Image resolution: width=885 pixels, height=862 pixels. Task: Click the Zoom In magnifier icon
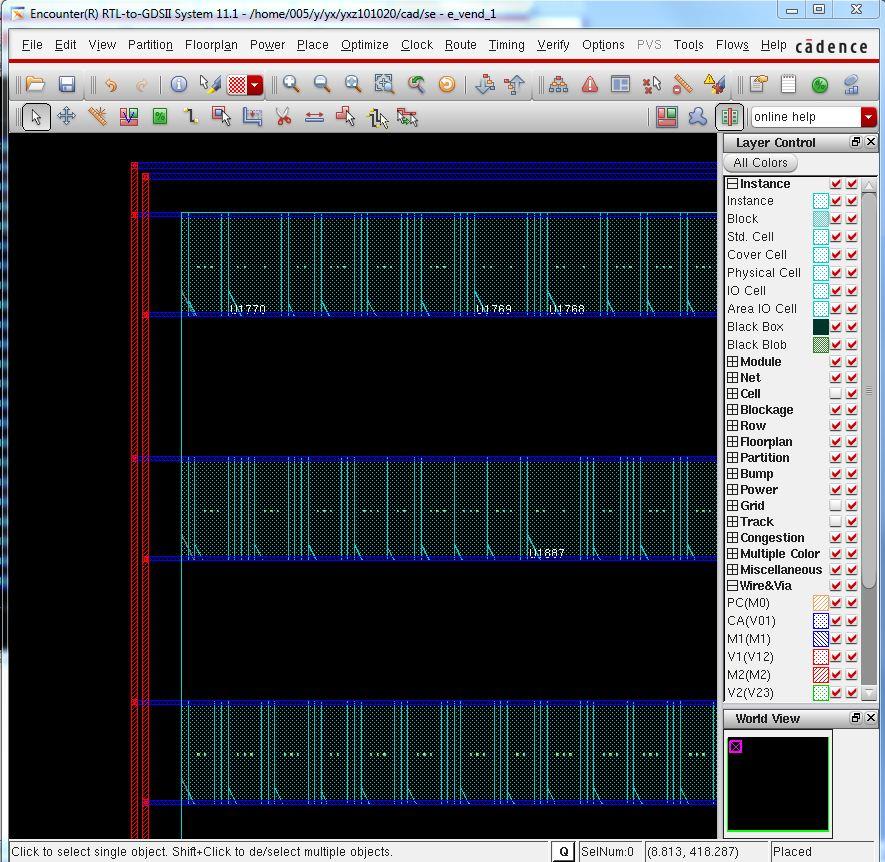pyautogui.click(x=291, y=85)
